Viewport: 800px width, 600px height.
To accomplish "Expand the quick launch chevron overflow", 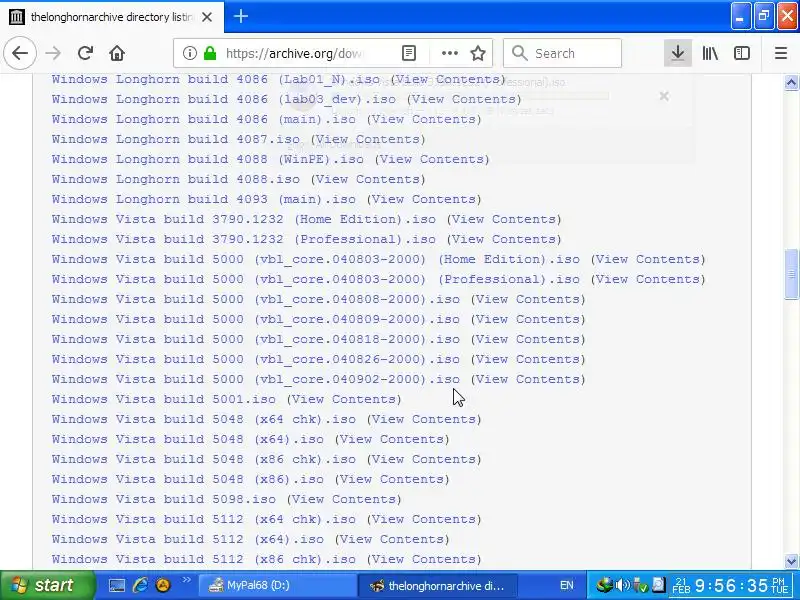I will click(186, 580).
